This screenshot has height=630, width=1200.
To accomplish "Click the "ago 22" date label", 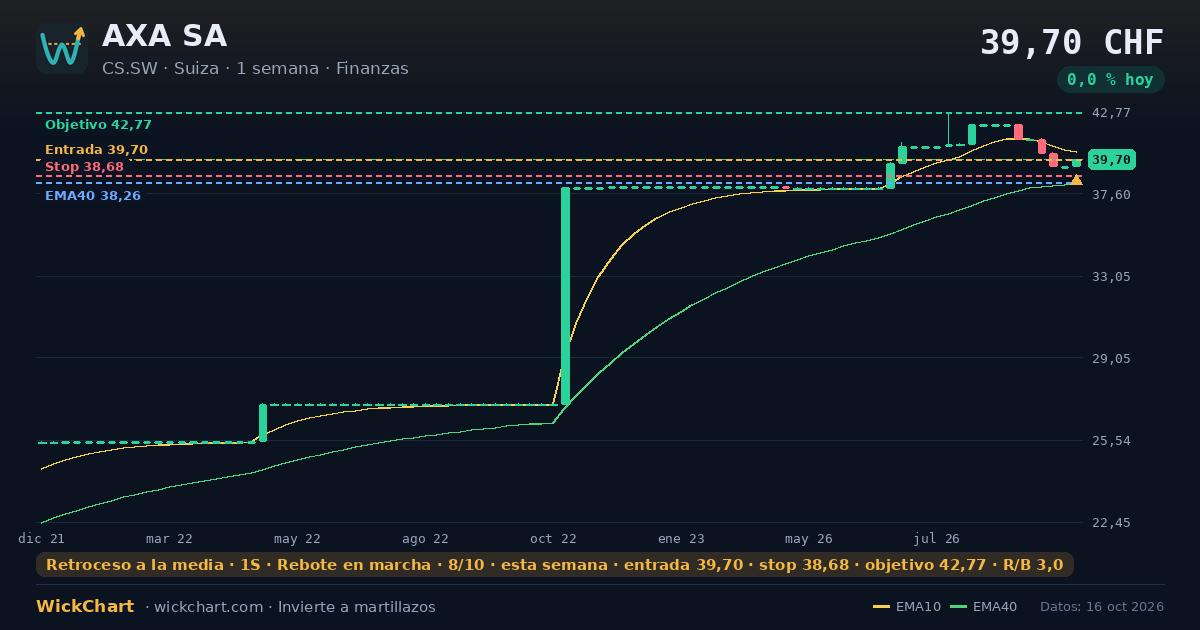I will point(425,538).
